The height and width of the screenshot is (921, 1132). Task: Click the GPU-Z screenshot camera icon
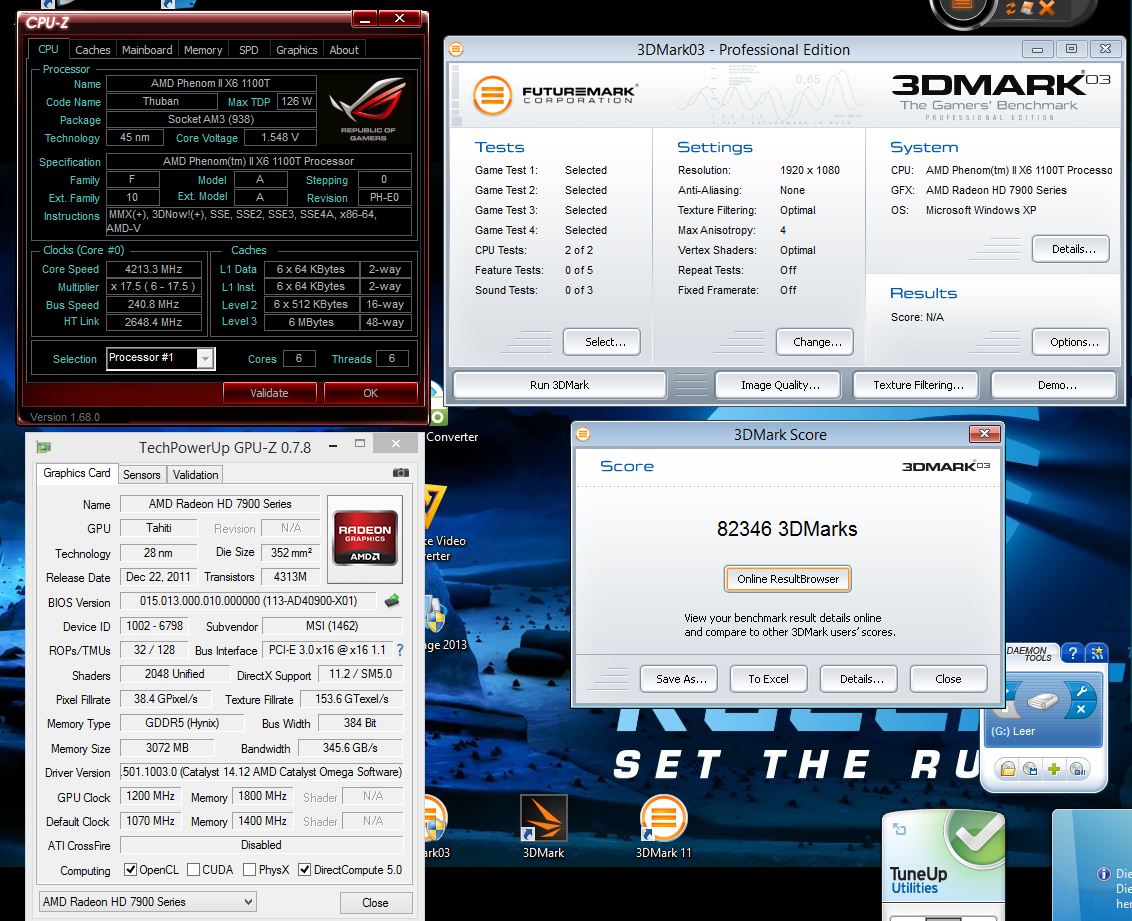pos(401,473)
